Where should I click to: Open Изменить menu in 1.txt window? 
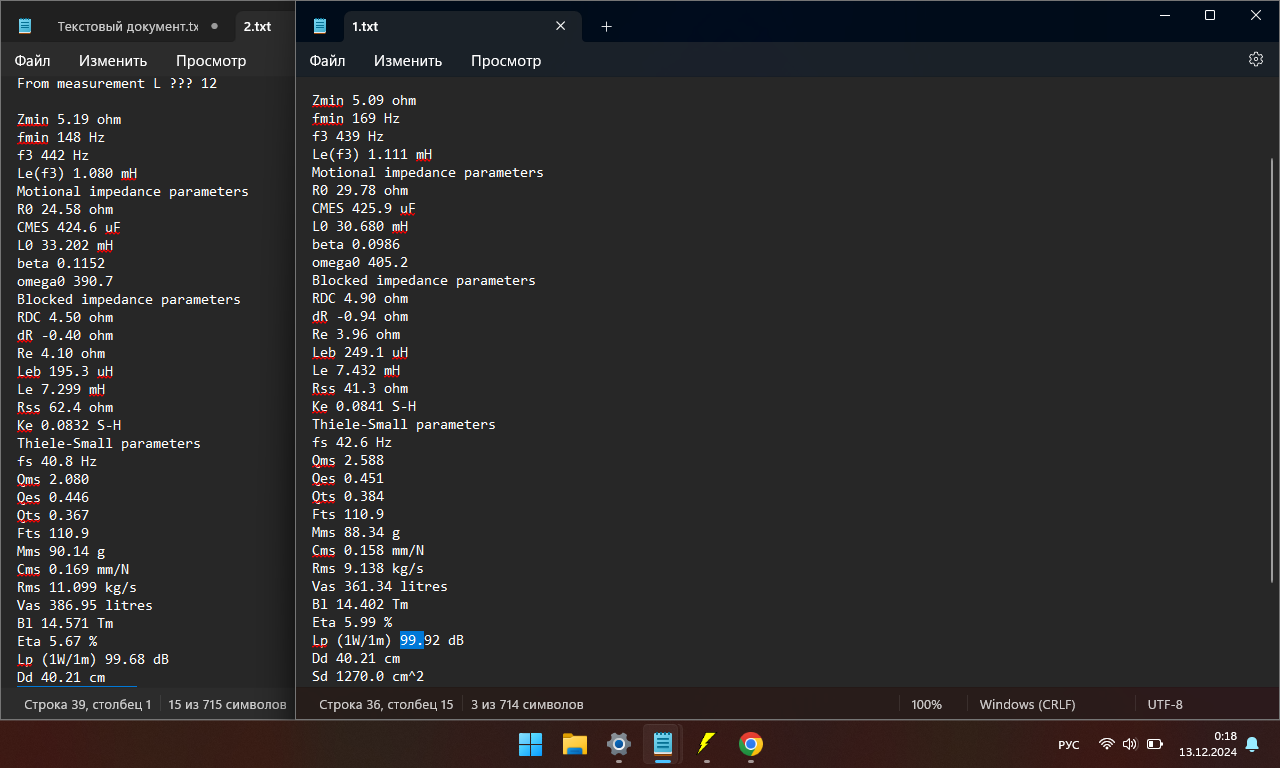click(x=408, y=60)
